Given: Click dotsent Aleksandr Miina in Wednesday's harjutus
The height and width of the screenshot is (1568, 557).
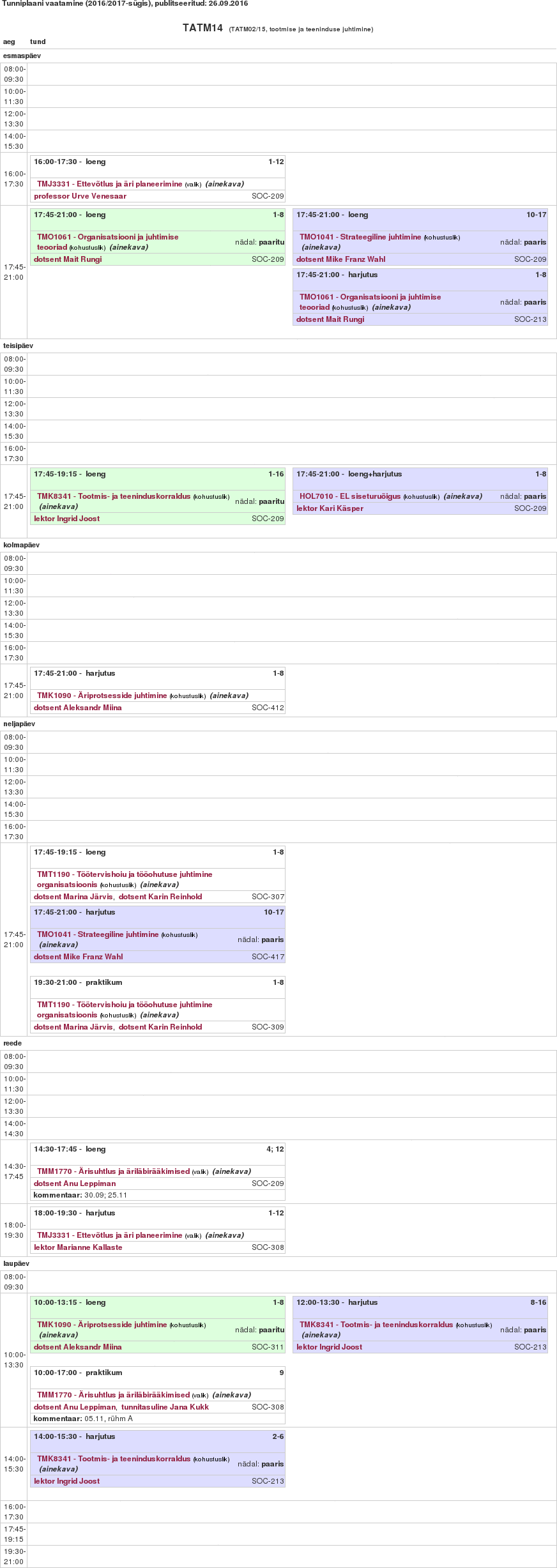Looking at the screenshot, I should click(x=77, y=708).
